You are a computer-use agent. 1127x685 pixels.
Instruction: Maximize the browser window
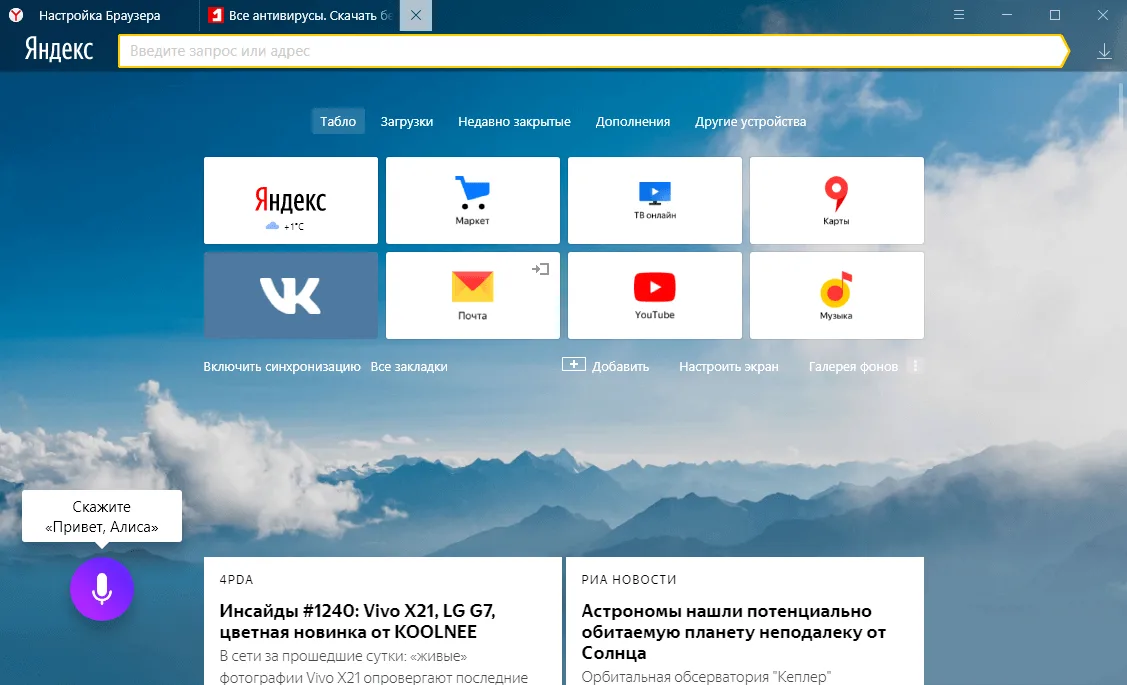(1054, 14)
